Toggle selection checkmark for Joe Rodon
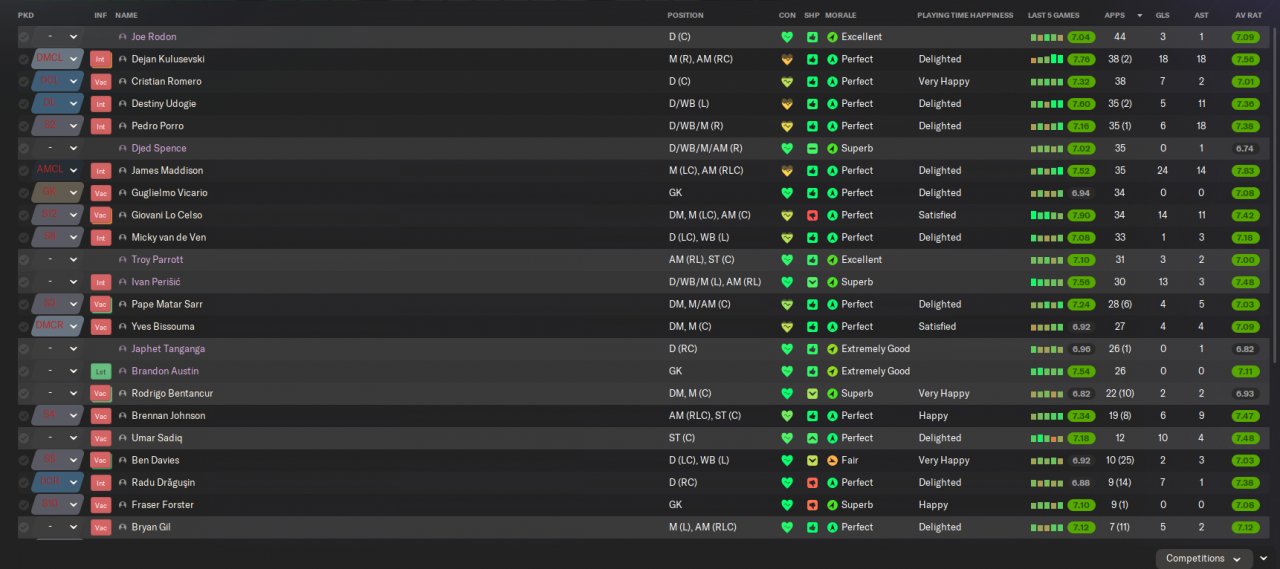Viewport: 1280px width, 569px height. [24, 37]
